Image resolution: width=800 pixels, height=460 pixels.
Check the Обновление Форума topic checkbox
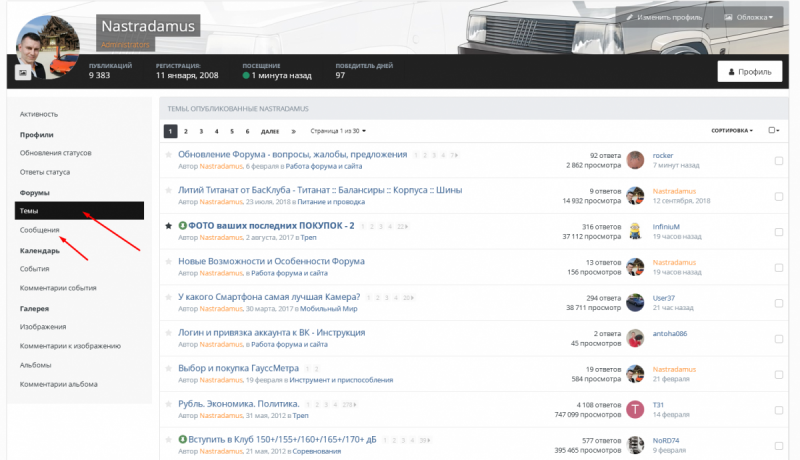tap(779, 161)
